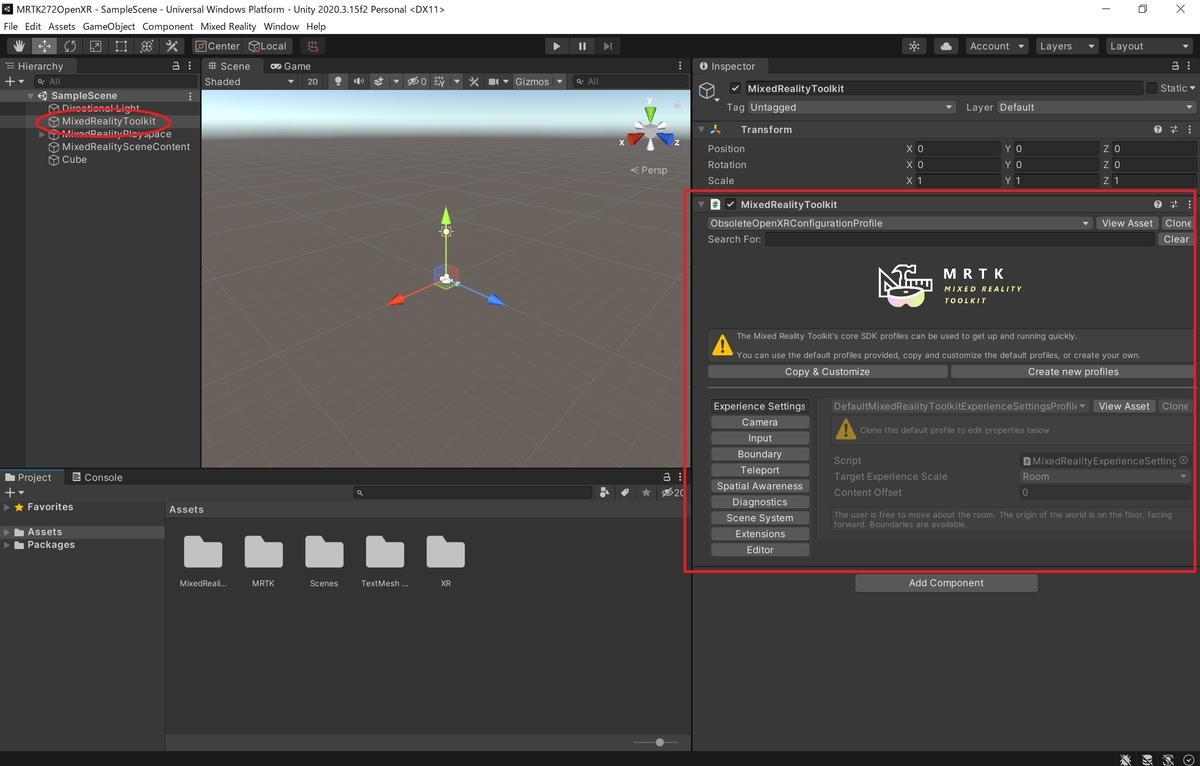Select the Rotate tool
Viewport: 1200px width, 766px height.
[x=70, y=46]
